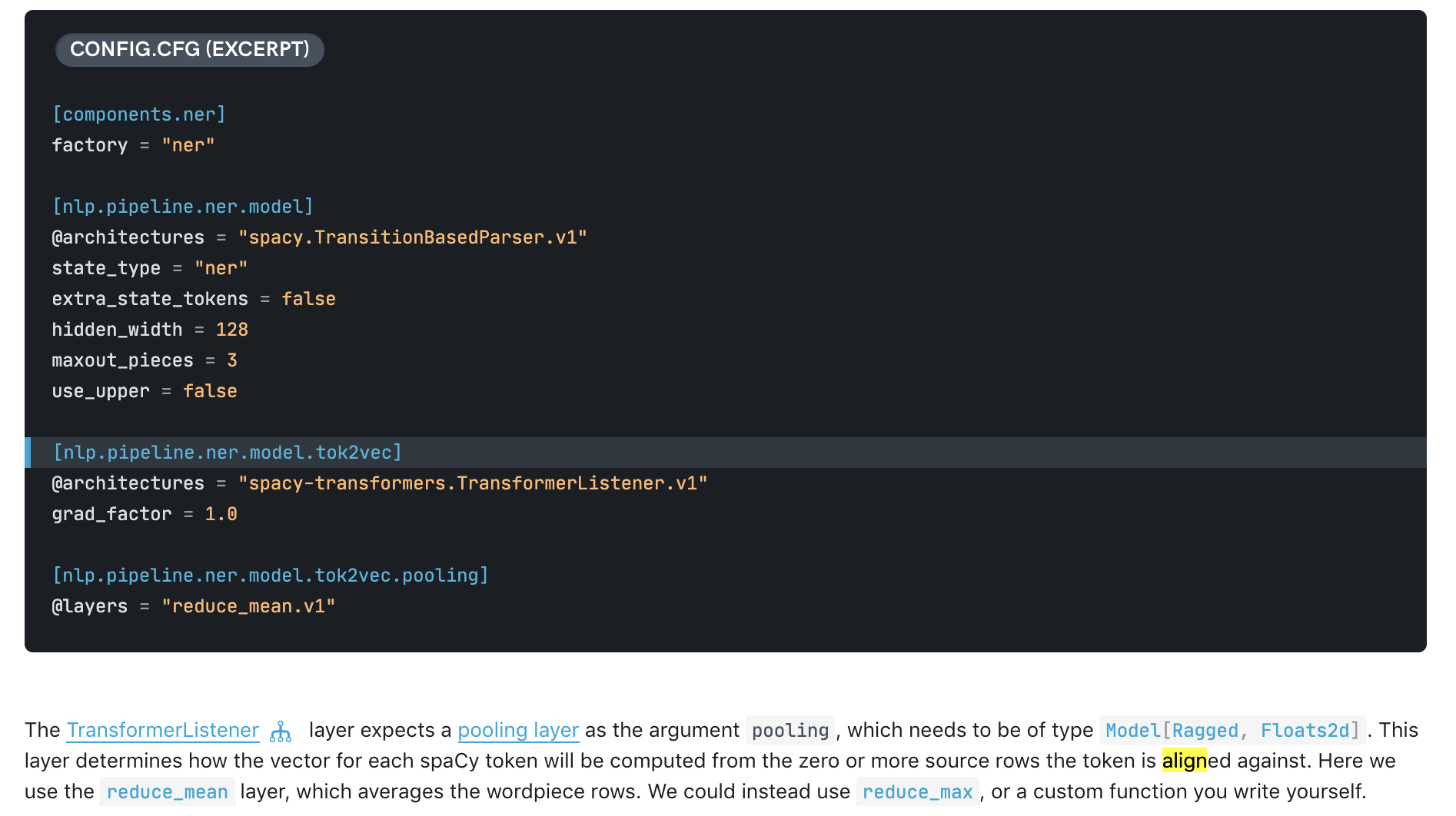
Task: Click the grad_factor value 1.0
Action: [221, 514]
